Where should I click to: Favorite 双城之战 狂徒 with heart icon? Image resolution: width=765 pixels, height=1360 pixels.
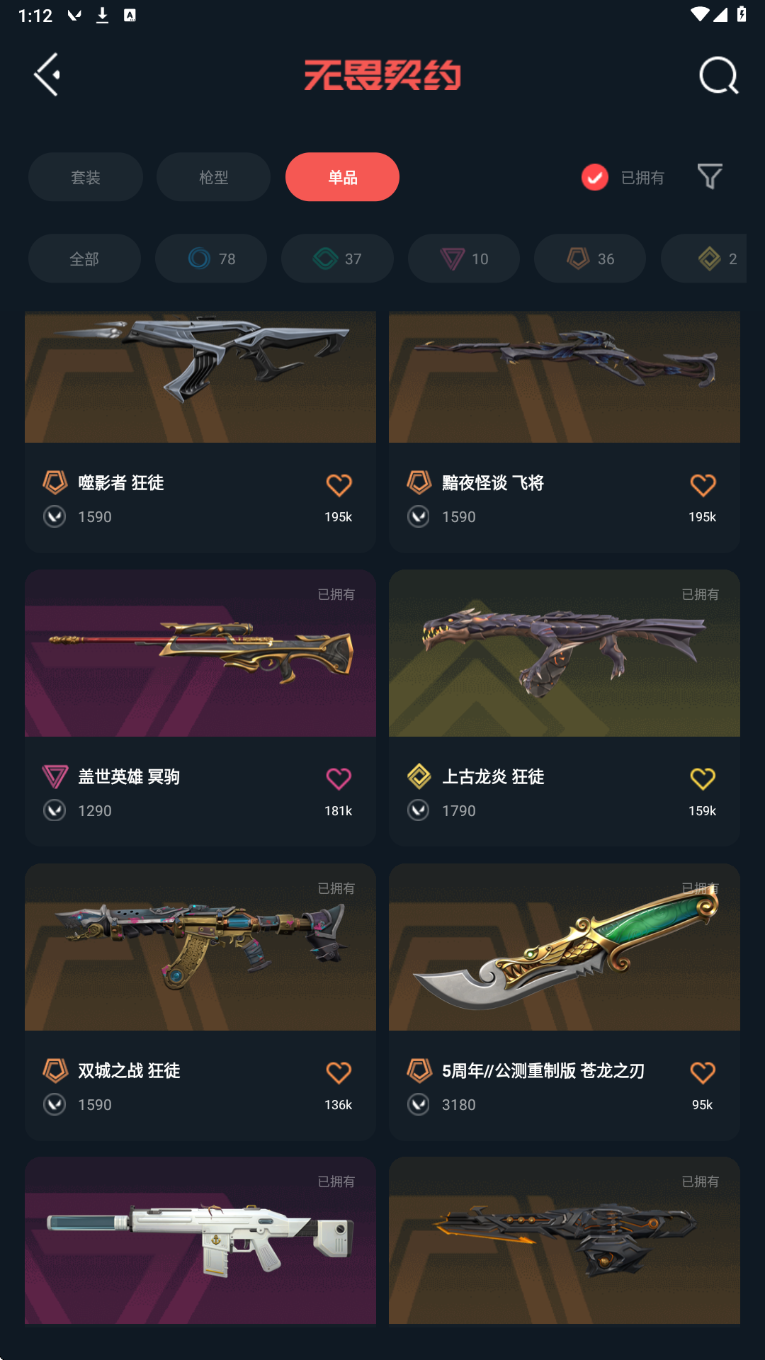point(339,1072)
